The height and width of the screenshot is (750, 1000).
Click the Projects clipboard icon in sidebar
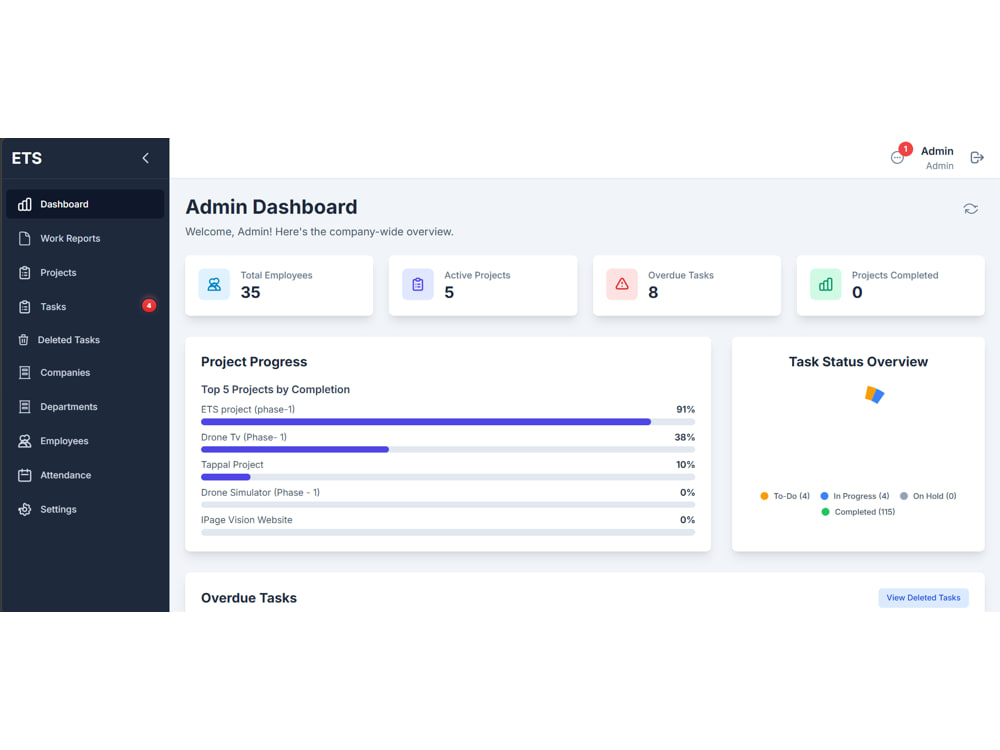click(x=24, y=272)
